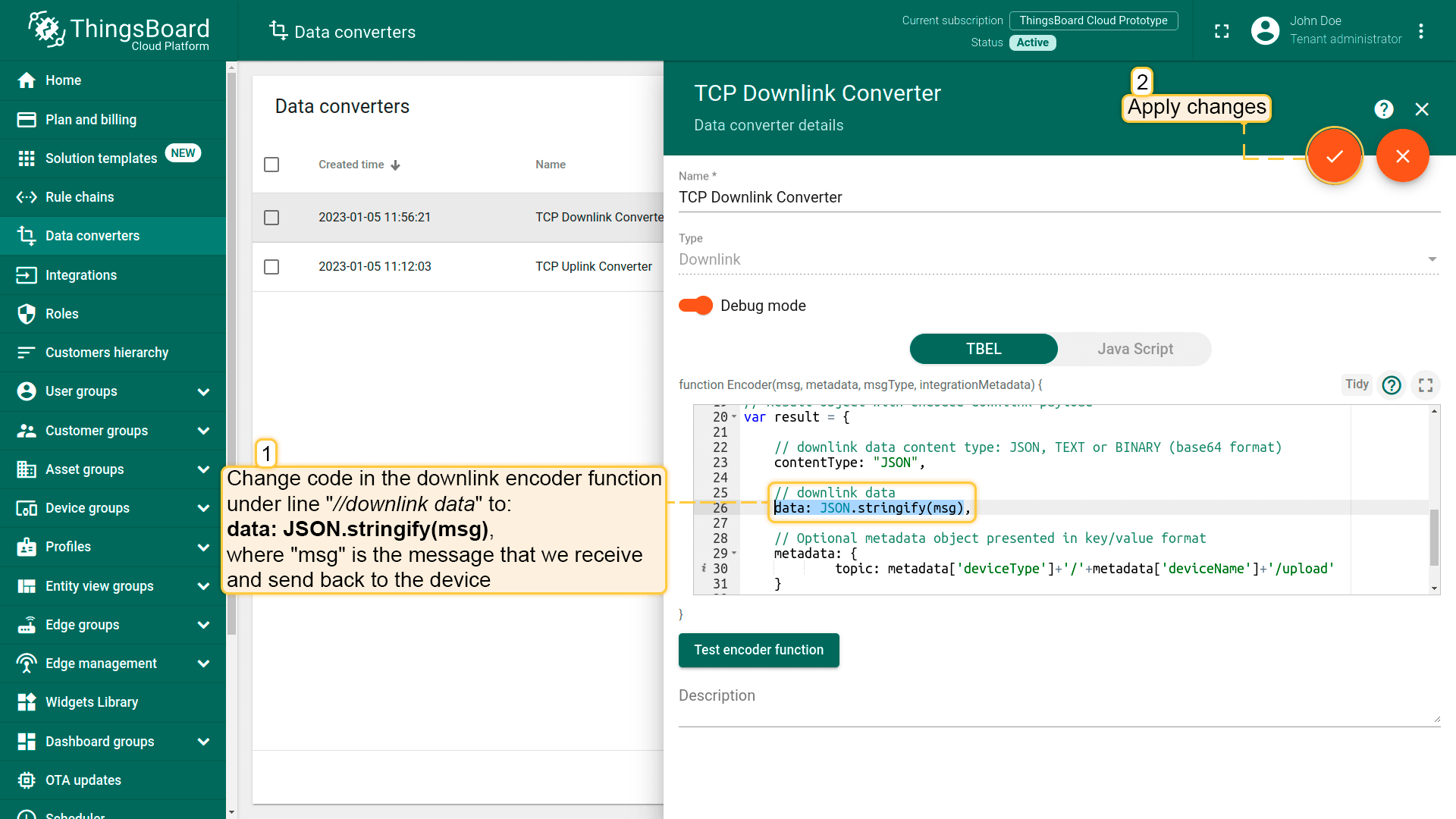Click the Created time column header

[x=351, y=165]
